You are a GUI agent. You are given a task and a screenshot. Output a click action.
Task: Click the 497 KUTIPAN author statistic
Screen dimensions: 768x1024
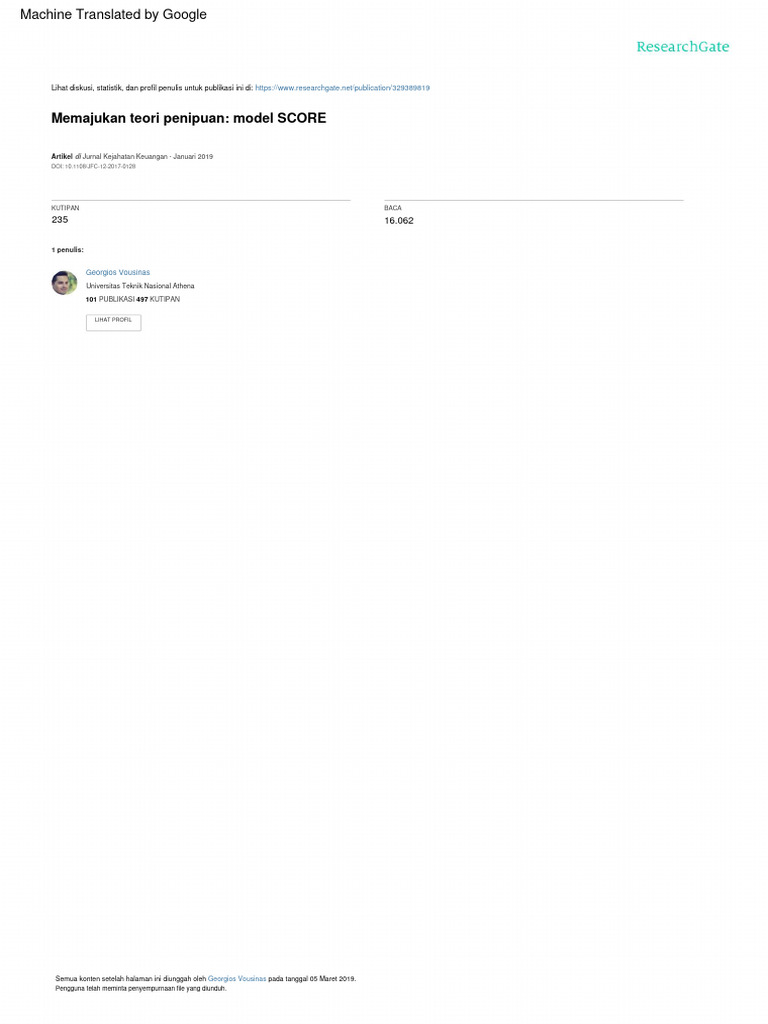(158, 299)
